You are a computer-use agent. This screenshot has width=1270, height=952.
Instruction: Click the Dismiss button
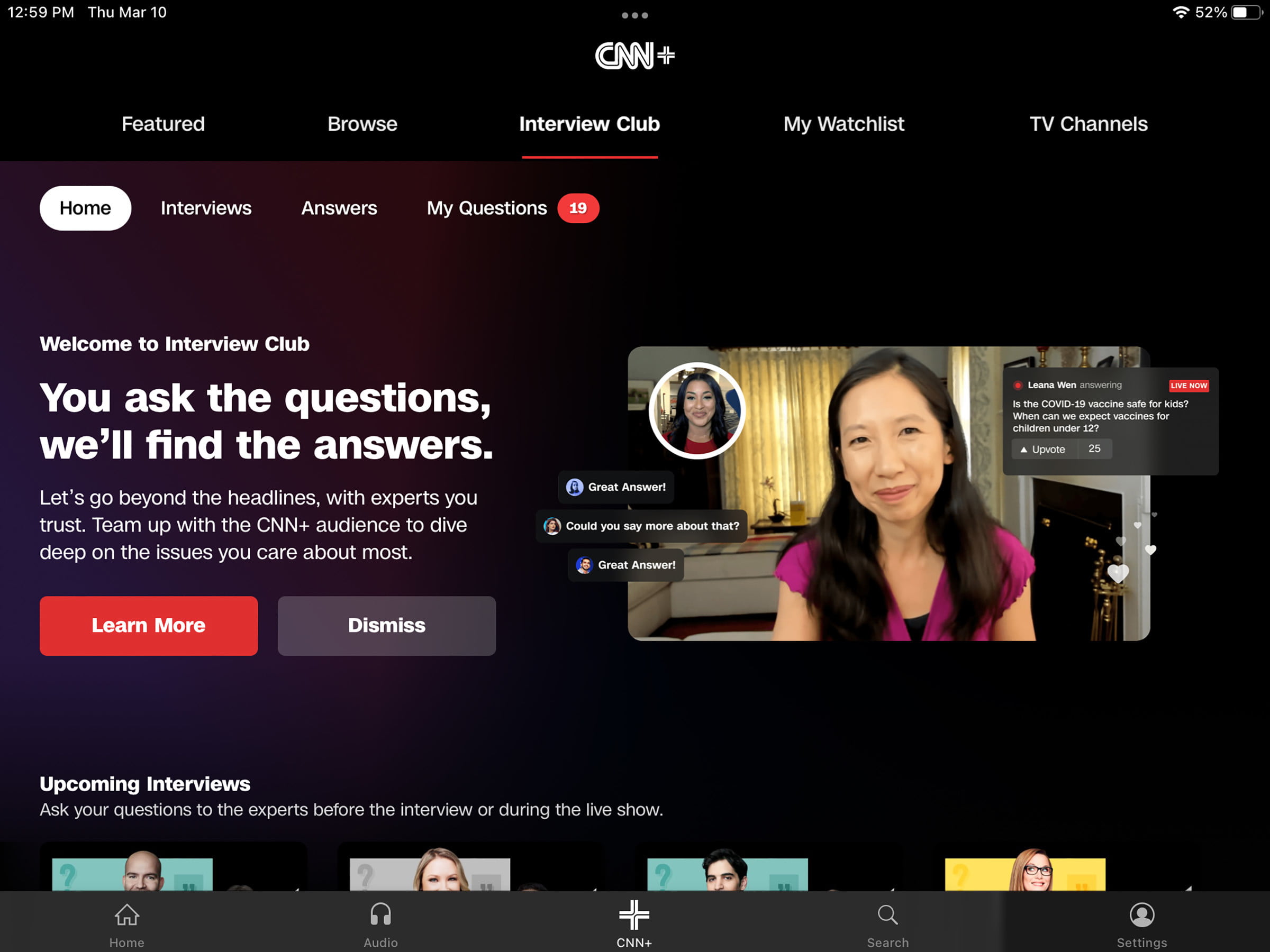[387, 626]
